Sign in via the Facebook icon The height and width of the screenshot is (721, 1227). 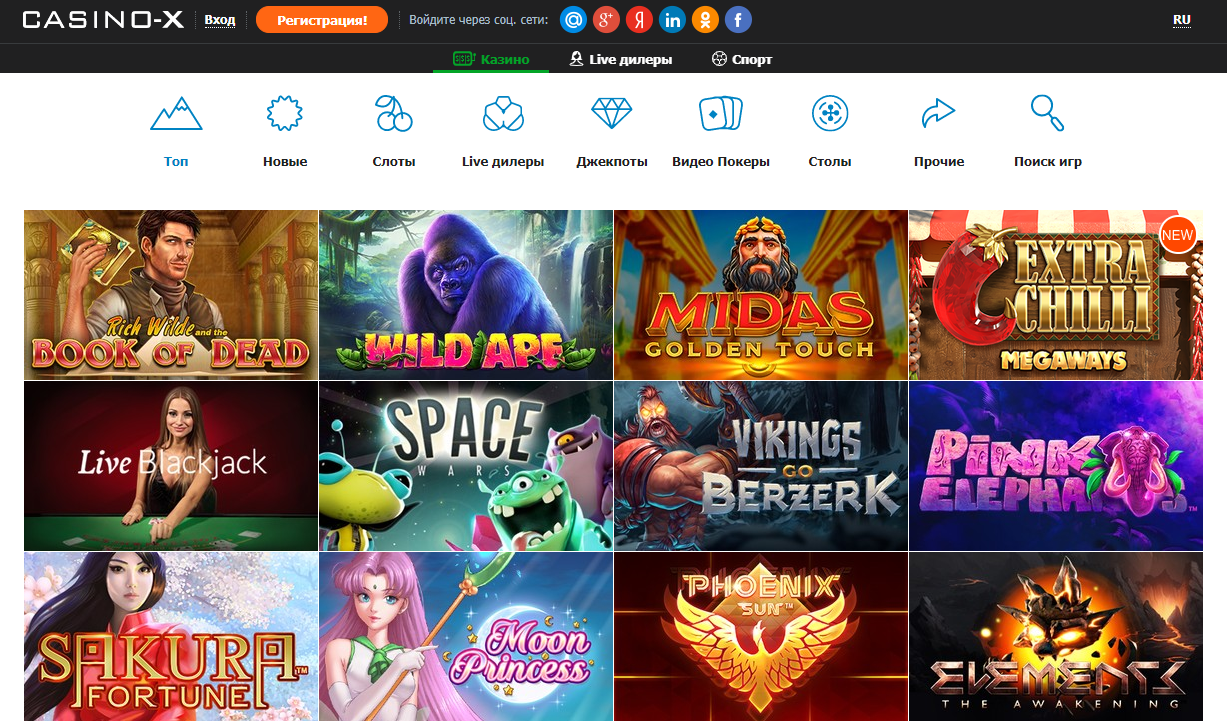(737, 19)
